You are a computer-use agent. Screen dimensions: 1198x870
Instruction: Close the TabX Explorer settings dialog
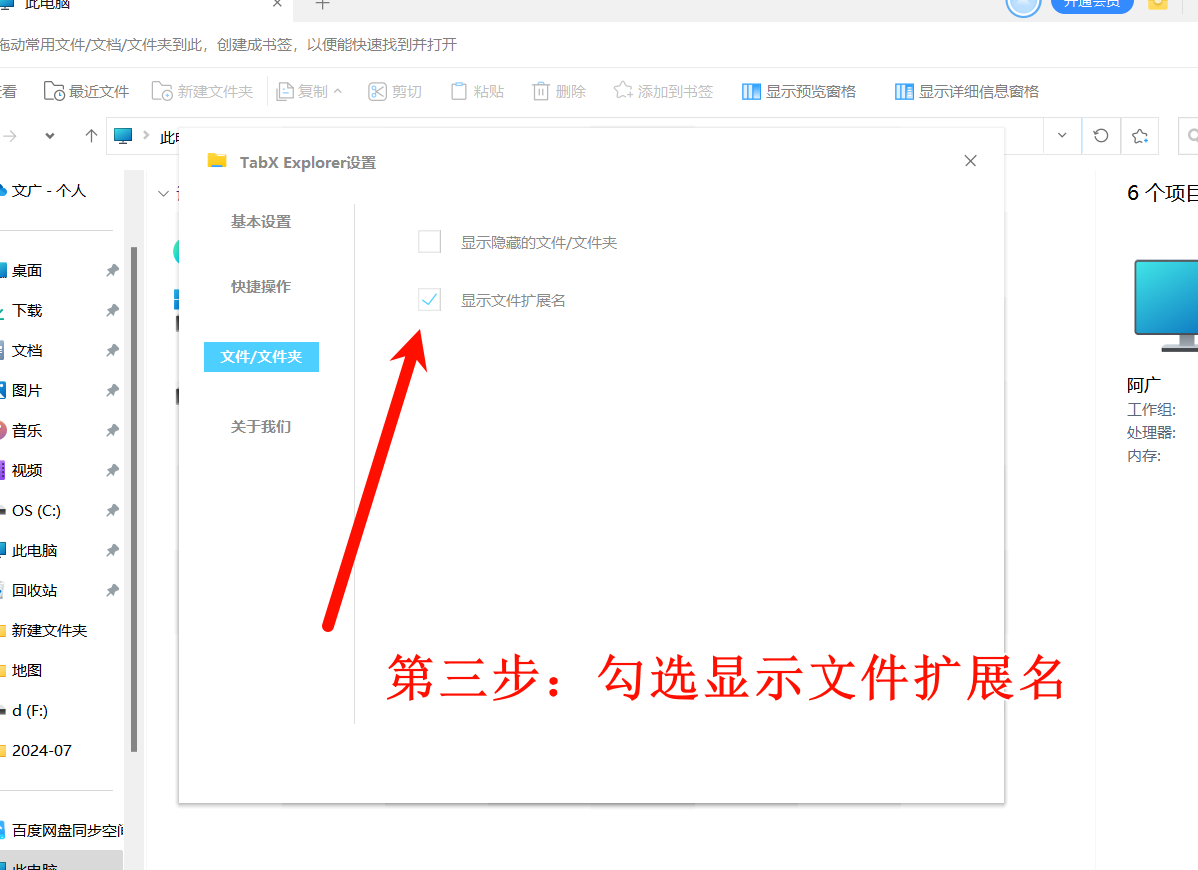pyautogui.click(x=970, y=161)
